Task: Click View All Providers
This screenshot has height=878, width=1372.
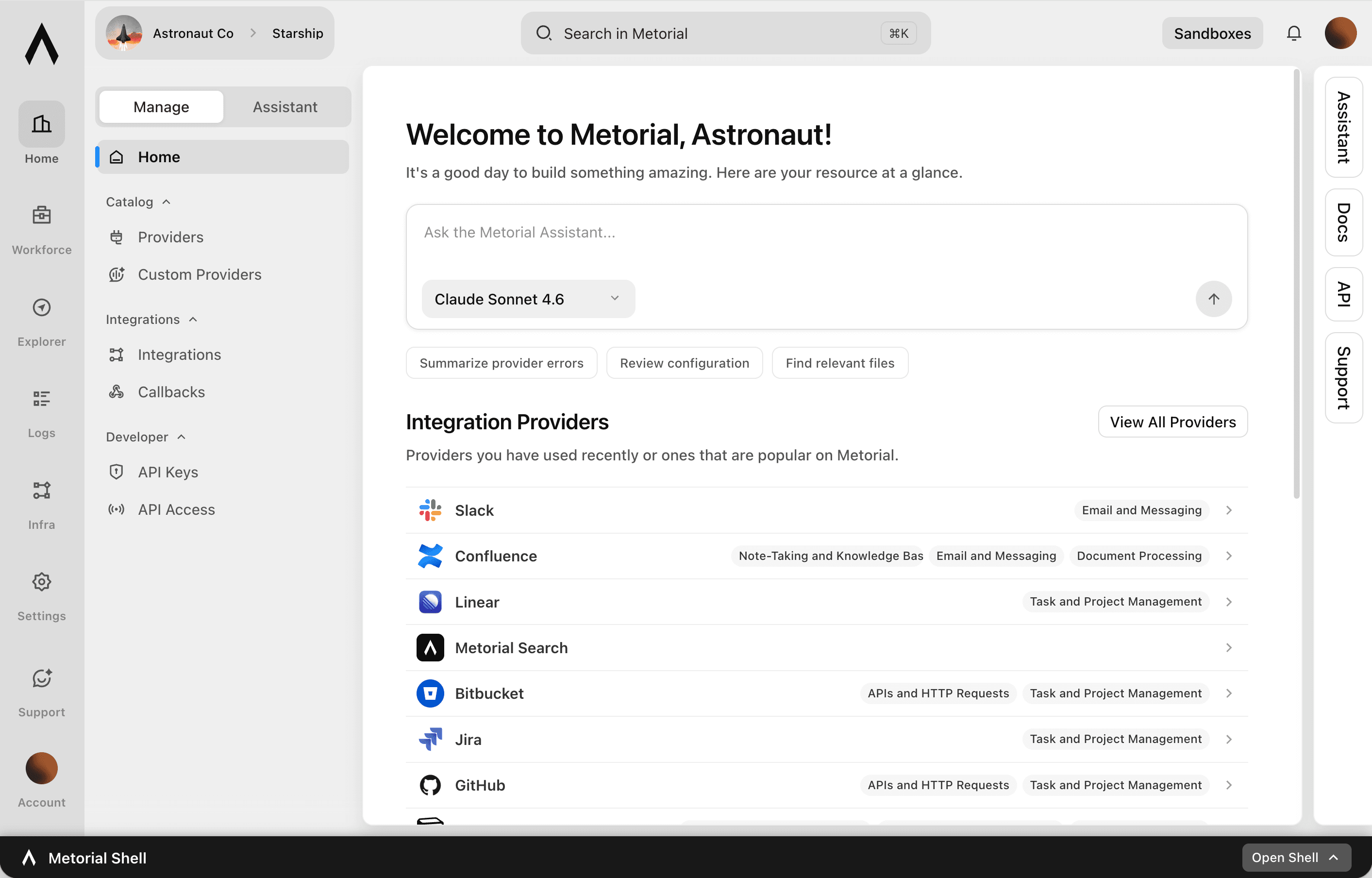Action: tap(1172, 422)
